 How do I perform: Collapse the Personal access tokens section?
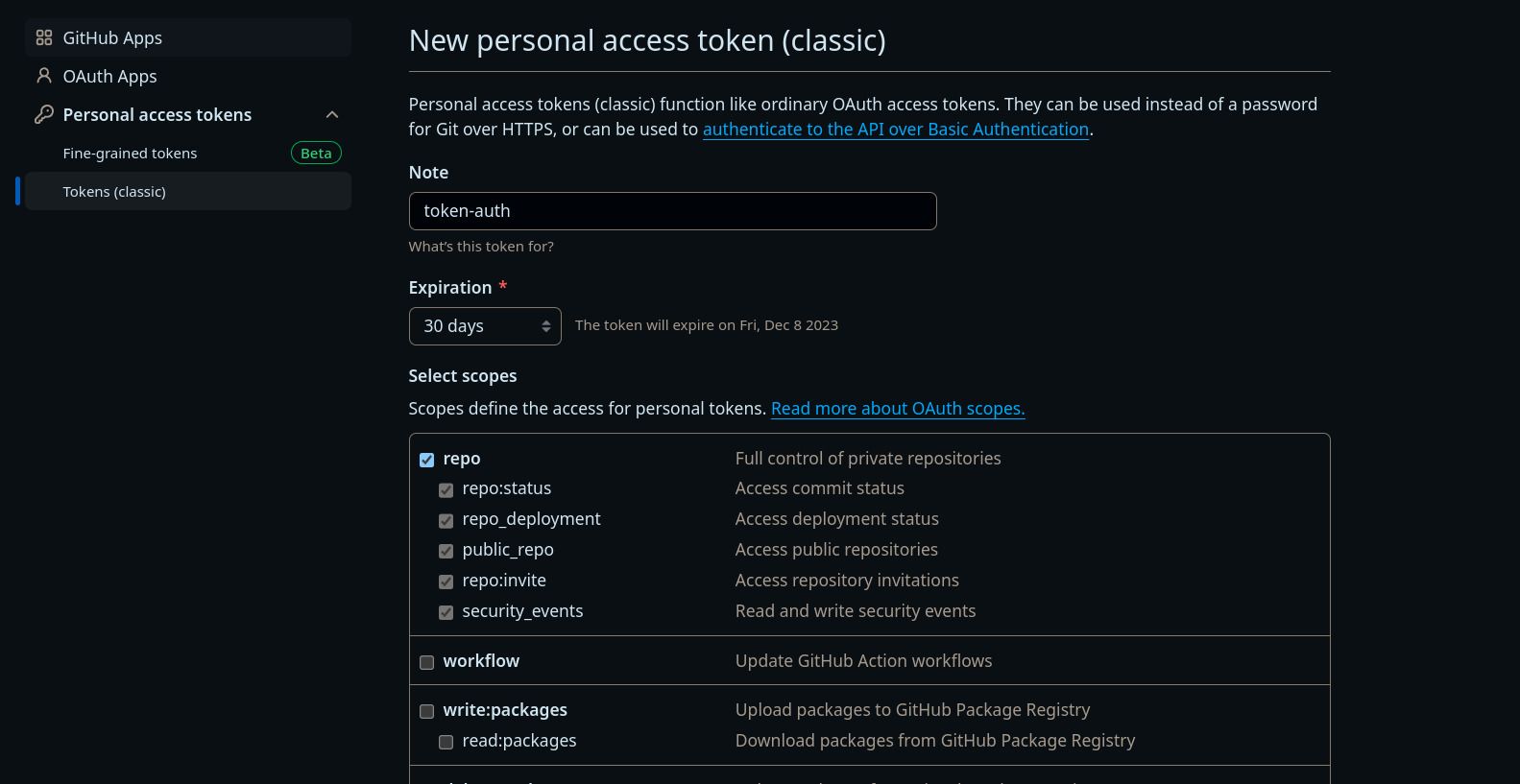(x=332, y=115)
